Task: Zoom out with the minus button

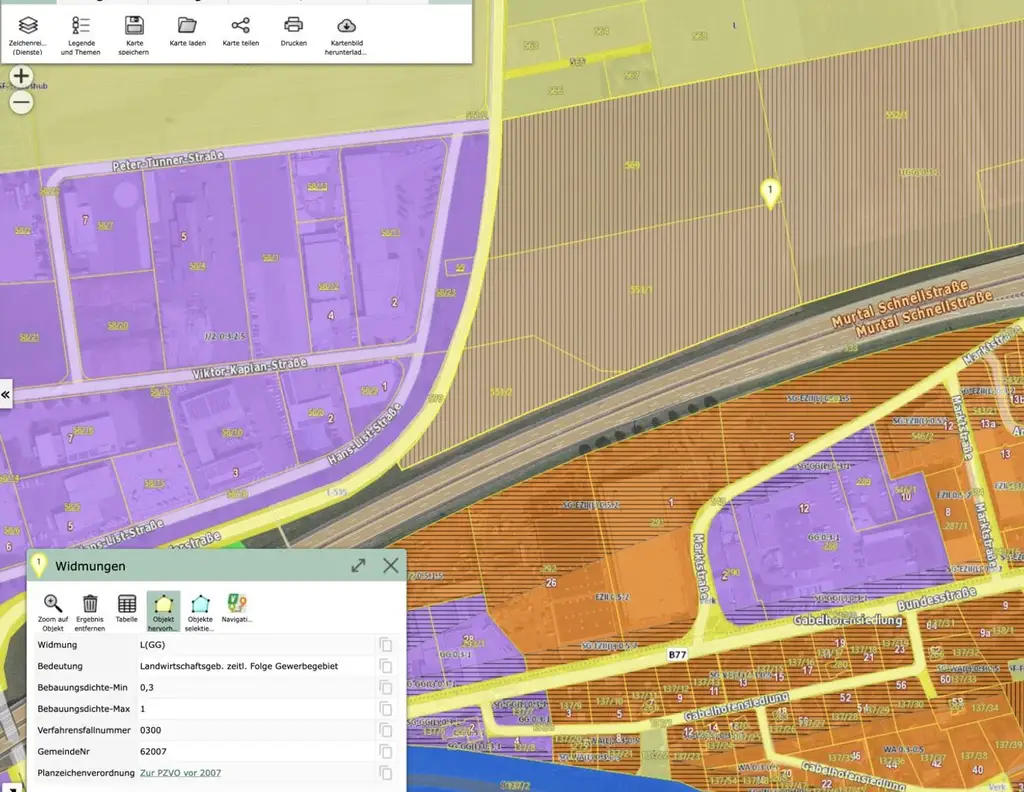Action: (21, 101)
